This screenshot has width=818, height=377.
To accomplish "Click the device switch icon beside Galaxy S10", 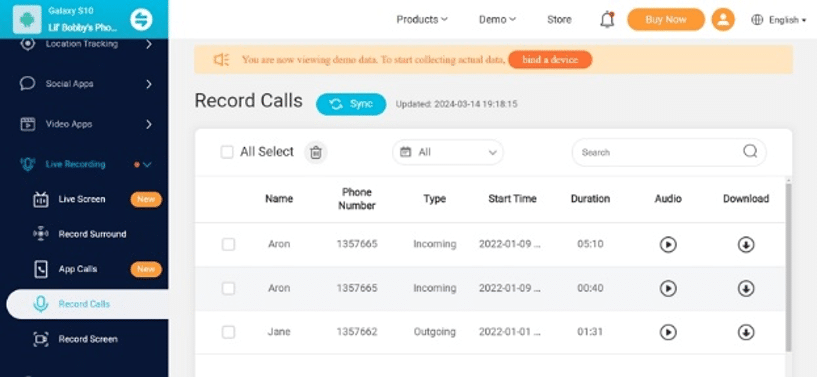I will 141,20.
